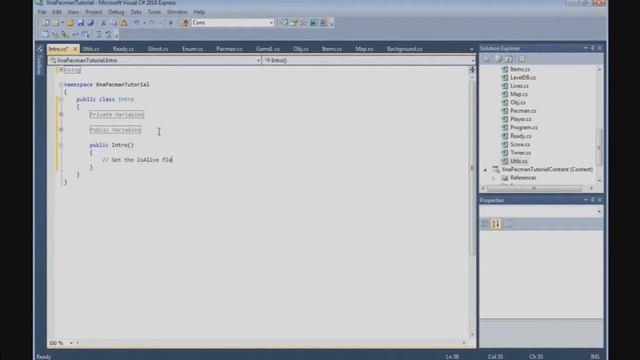Collapse the public Intro() constructor outline
Image resolution: width=640 pixels, height=360 pixels.
tap(61, 145)
